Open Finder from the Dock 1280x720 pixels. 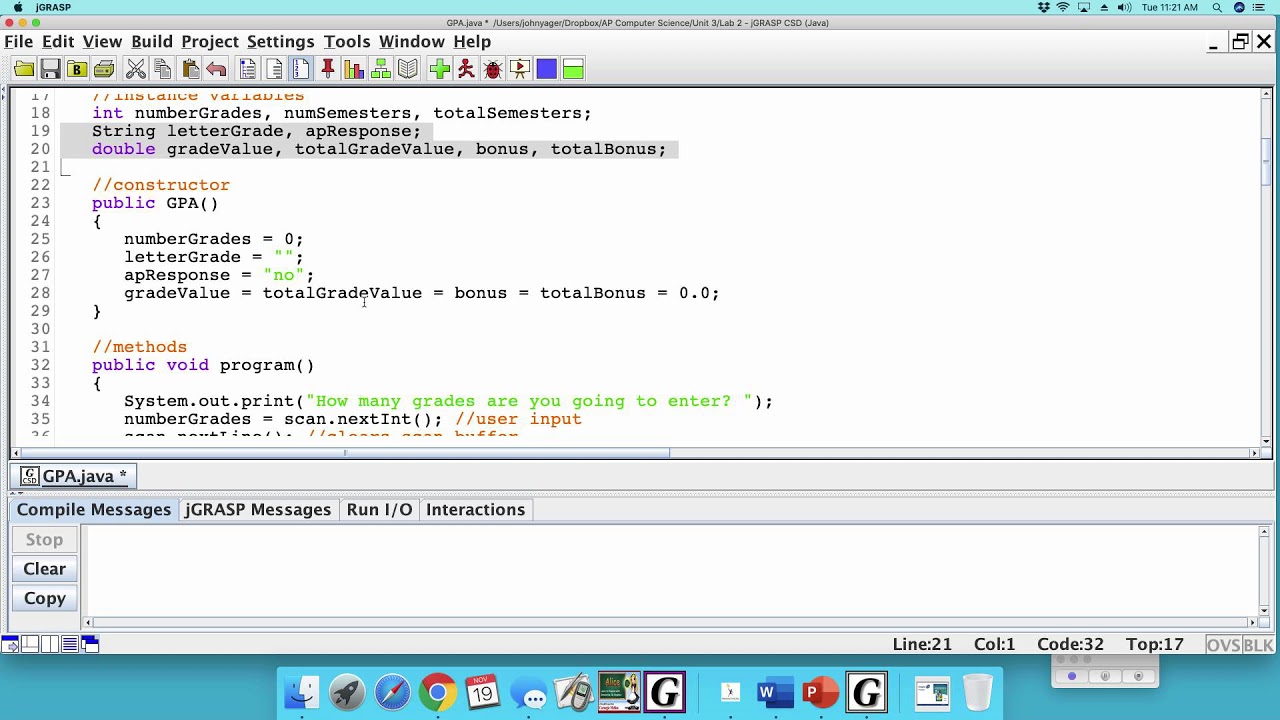[x=302, y=692]
